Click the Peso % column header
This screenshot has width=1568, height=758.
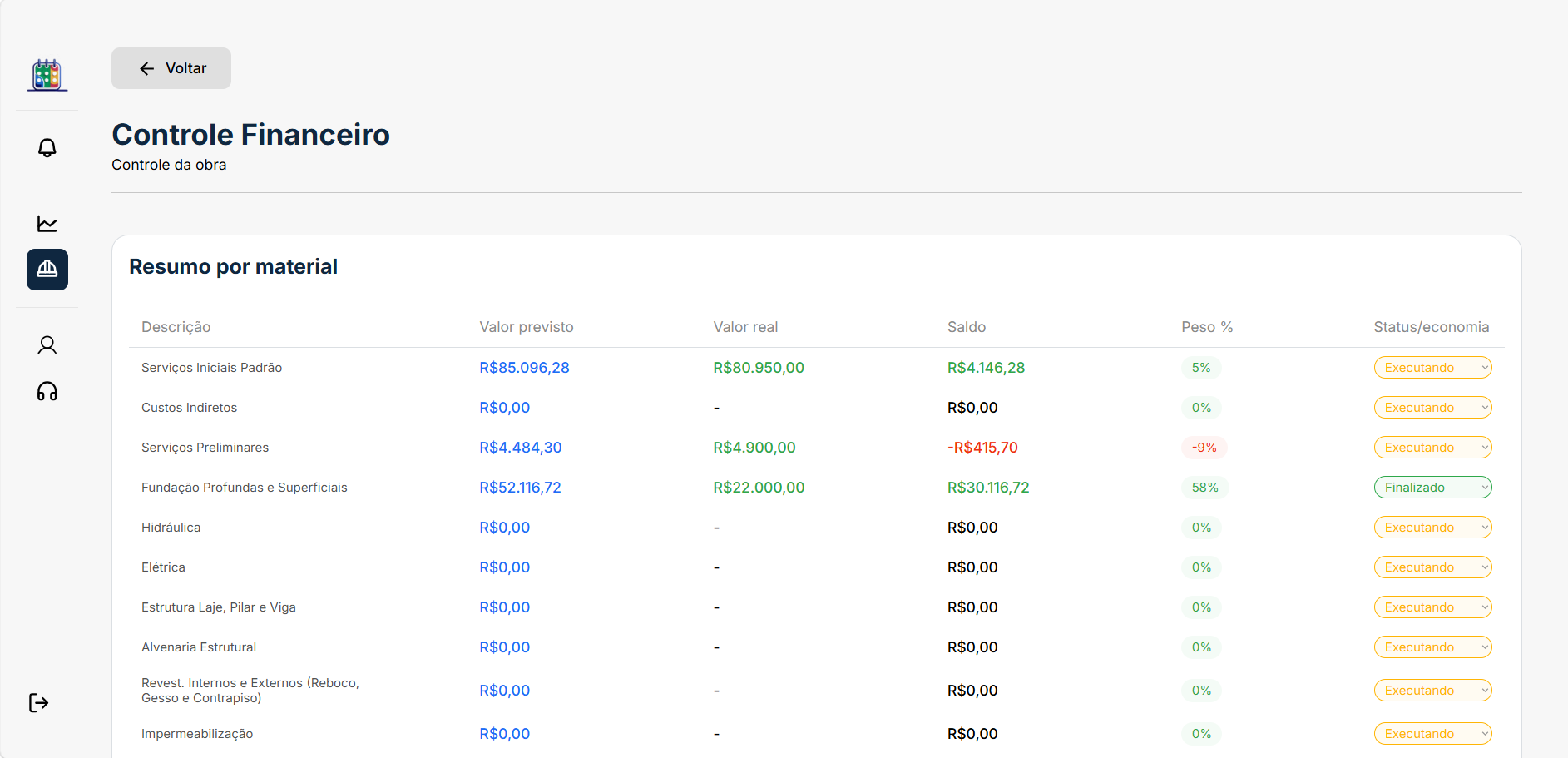(x=1207, y=327)
